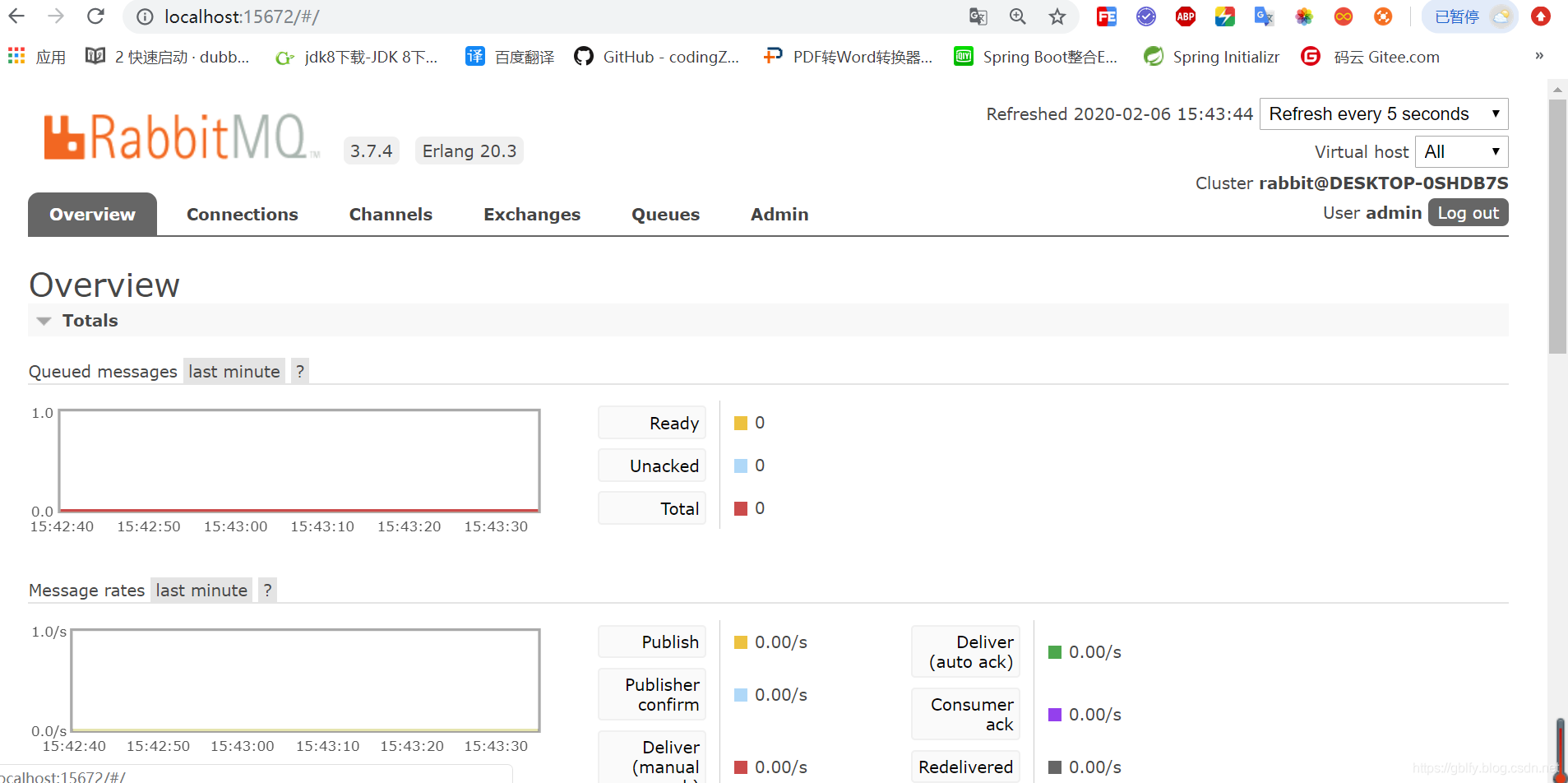Open the jdk8 download bookmark
Screen dimensions: 1568x783
(356, 57)
